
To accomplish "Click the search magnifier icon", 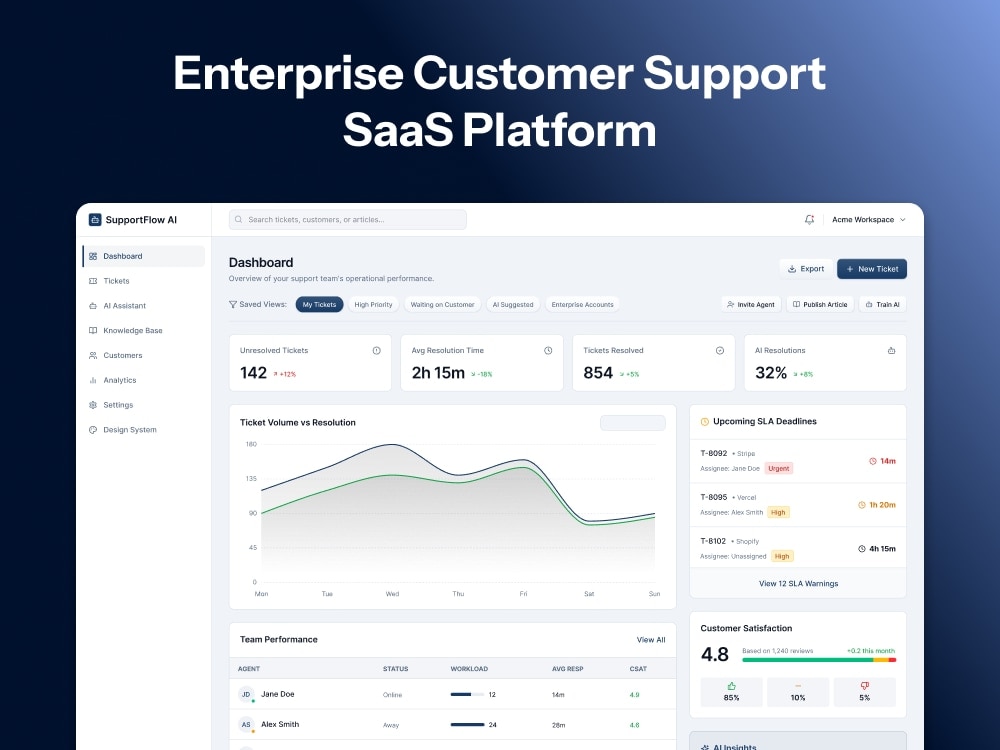I will pos(239,219).
